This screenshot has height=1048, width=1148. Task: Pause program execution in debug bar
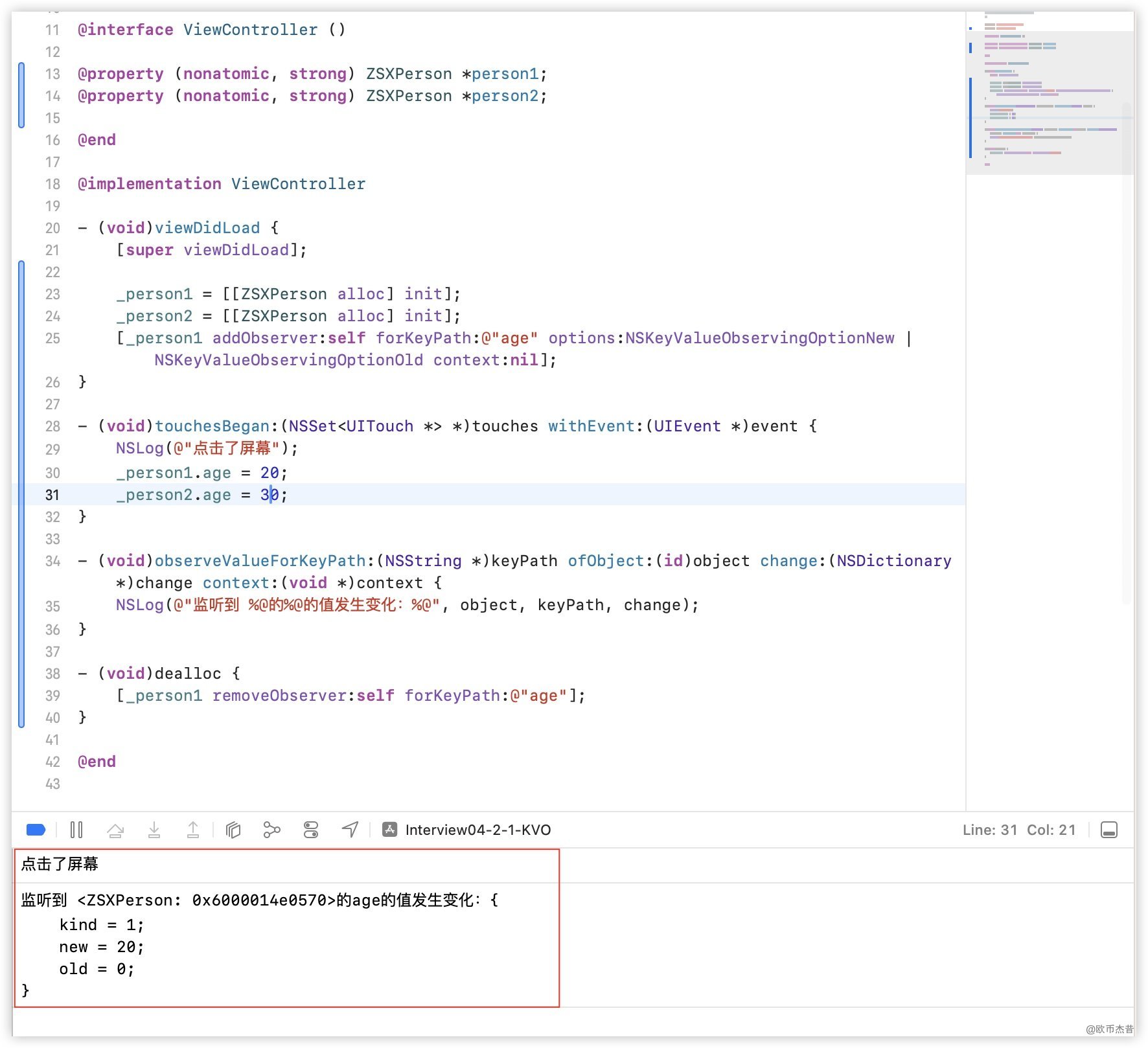(x=76, y=830)
